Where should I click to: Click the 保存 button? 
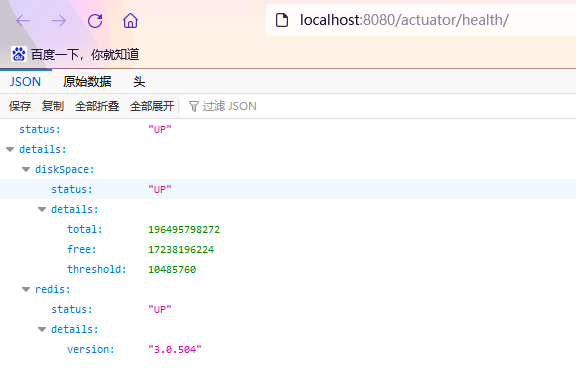coord(20,106)
